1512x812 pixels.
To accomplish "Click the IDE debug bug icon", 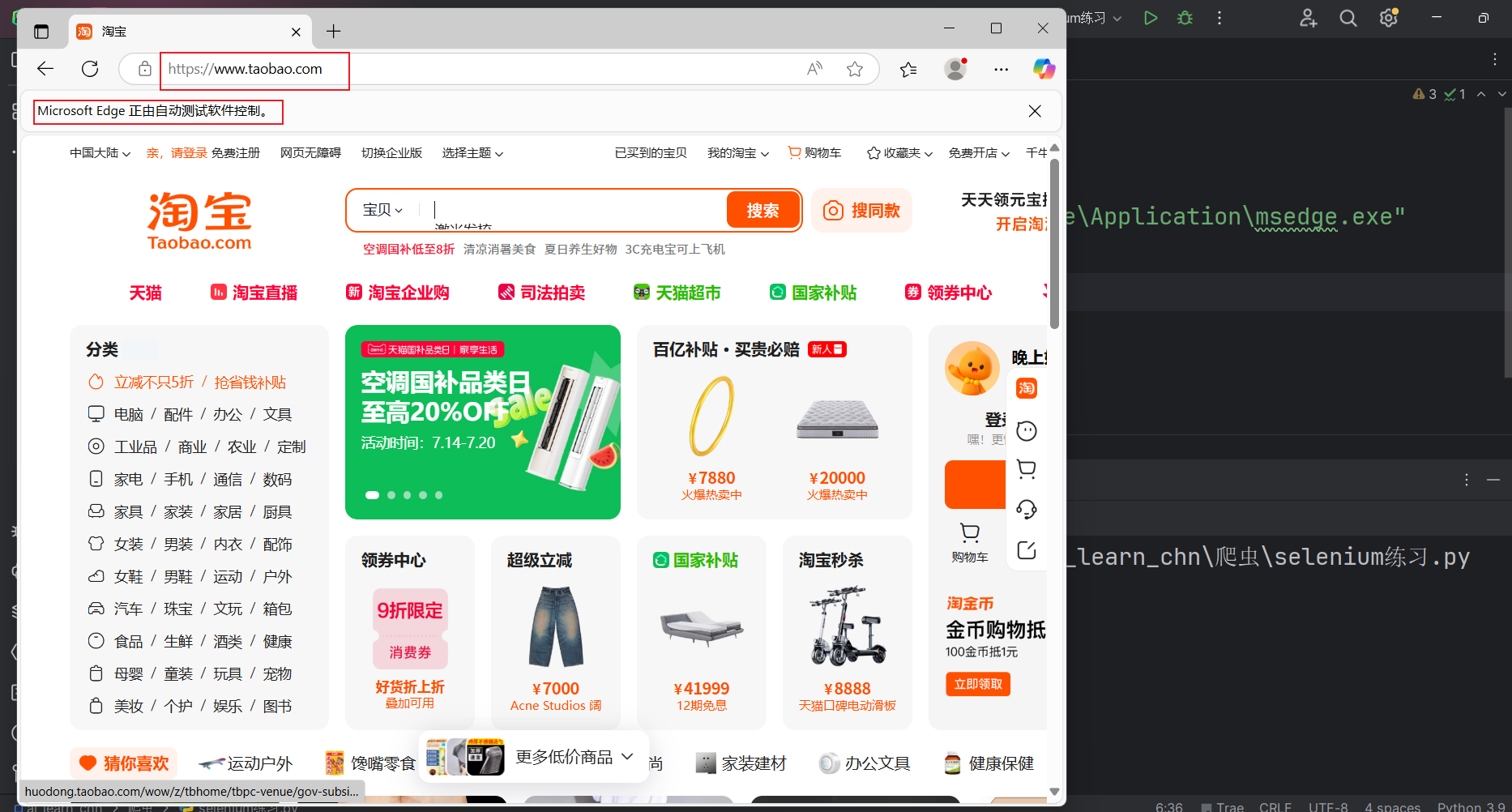I will (1185, 18).
